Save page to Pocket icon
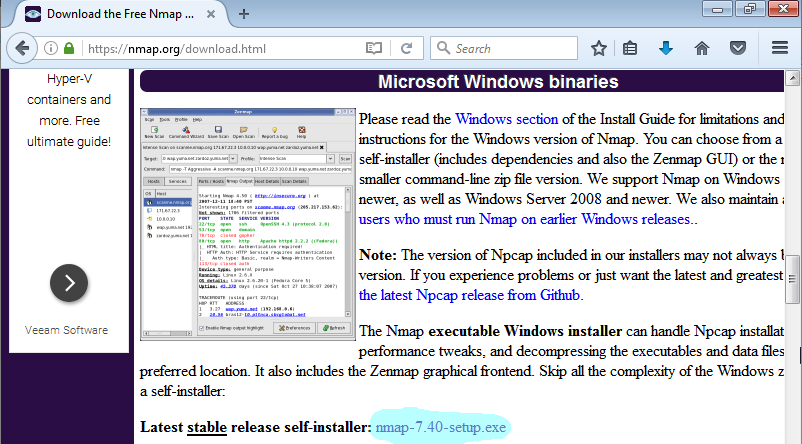This screenshot has height=444, width=802. click(x=738, y=49)
